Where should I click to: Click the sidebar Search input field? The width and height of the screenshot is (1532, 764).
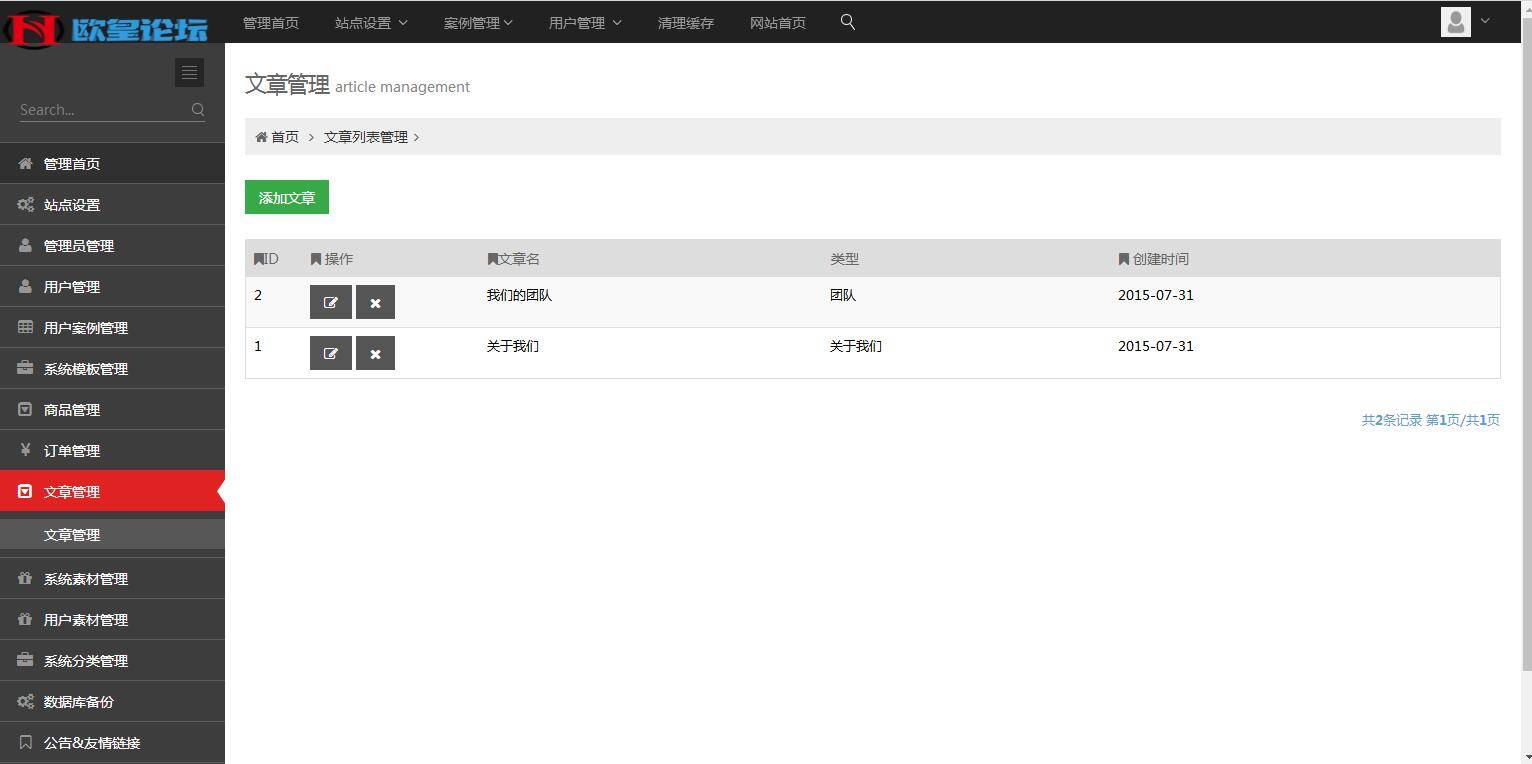[100, 109]
